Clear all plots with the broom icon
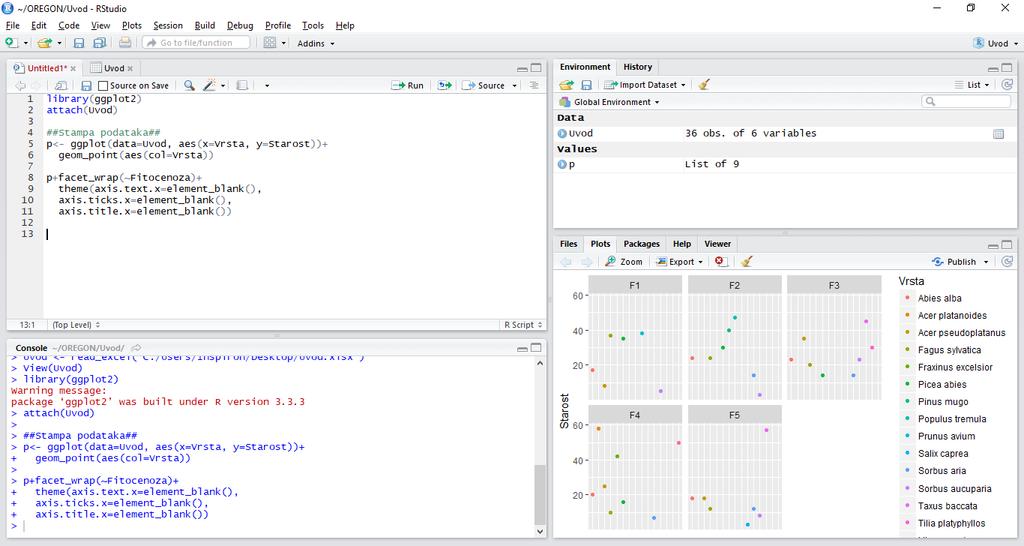This screenshot has height=546, width=1024. tap(746, 261)
